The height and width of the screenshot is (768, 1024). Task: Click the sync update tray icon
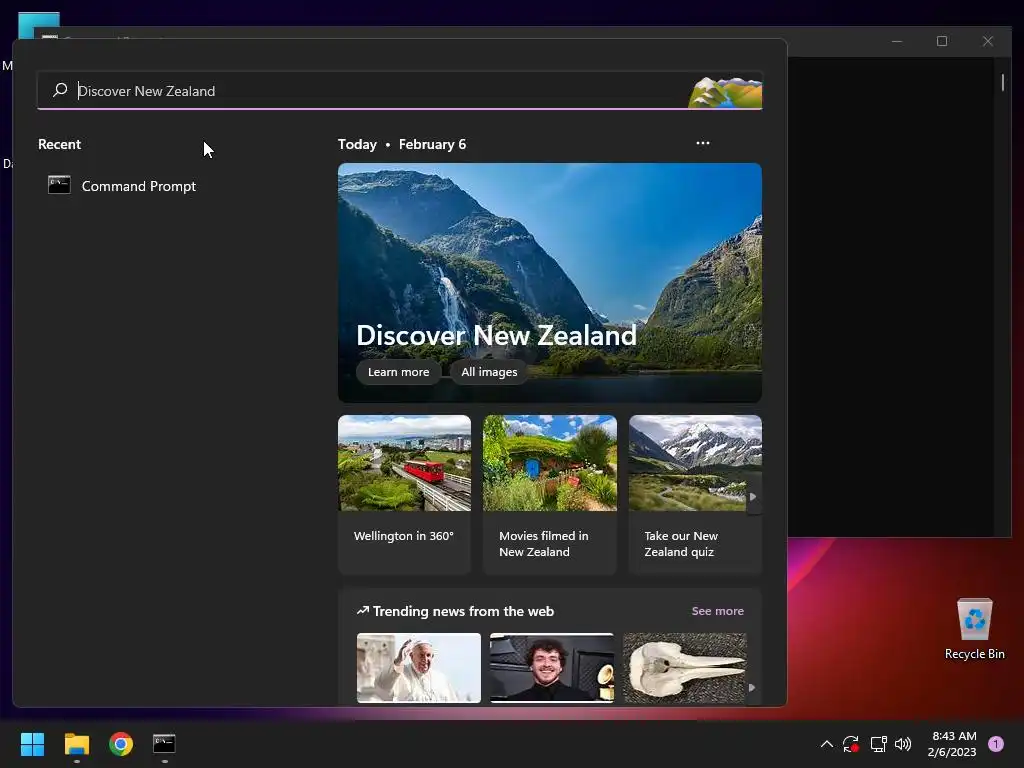[851, 744]
